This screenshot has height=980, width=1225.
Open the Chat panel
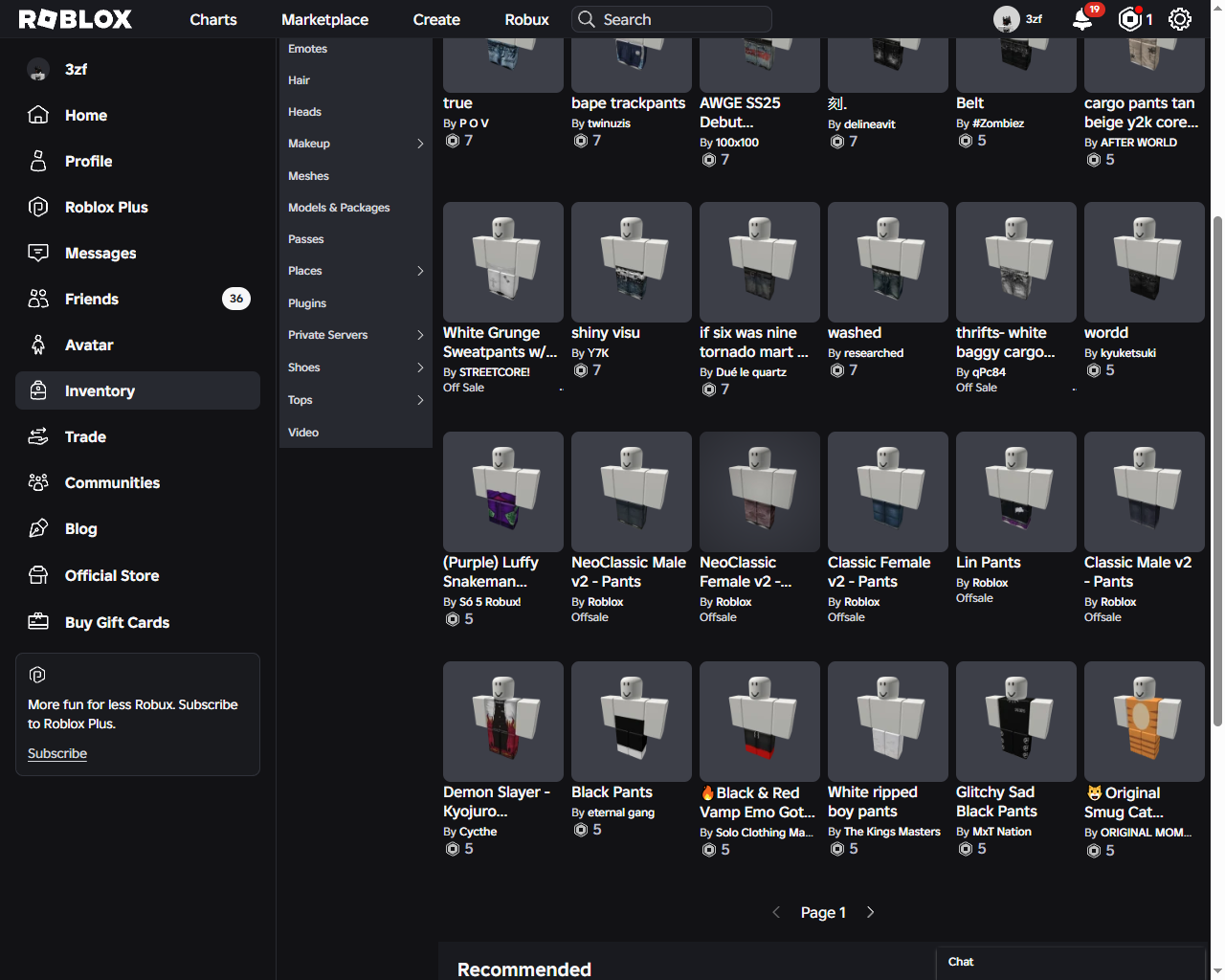(x=1070, y=963)
